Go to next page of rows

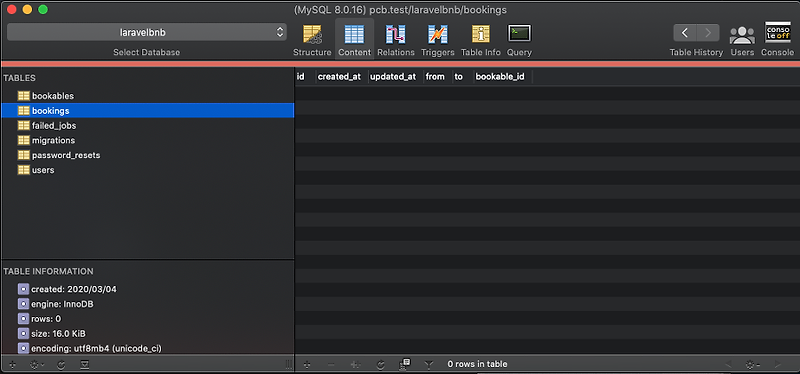pyautogui.click(x=778, y=364)
